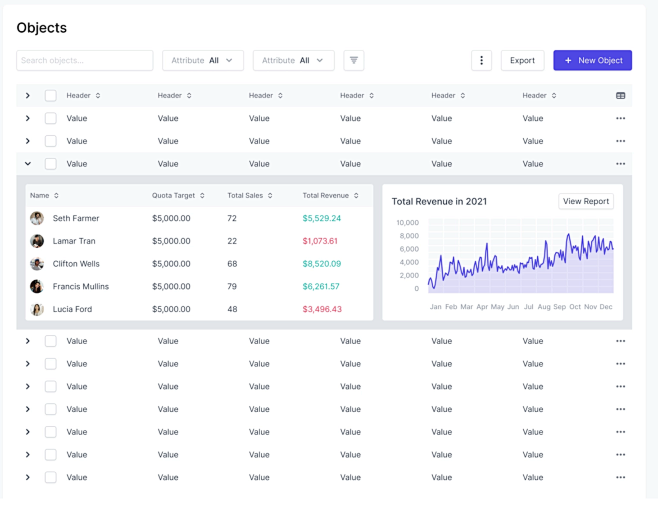
Task: Open row actions menu for first row
Action: (x=620, y=118)
